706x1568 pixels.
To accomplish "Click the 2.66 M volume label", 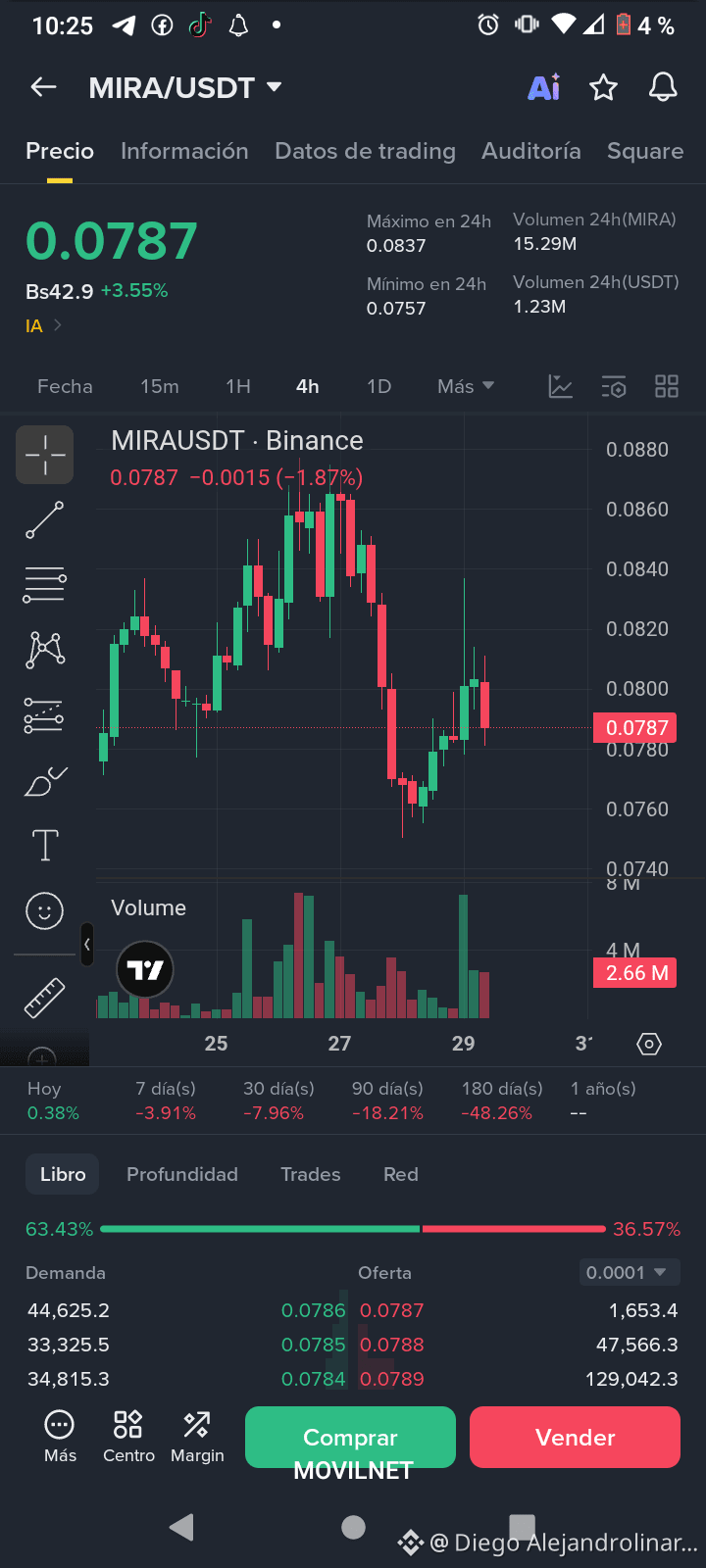I will click(x=635, y=972).
